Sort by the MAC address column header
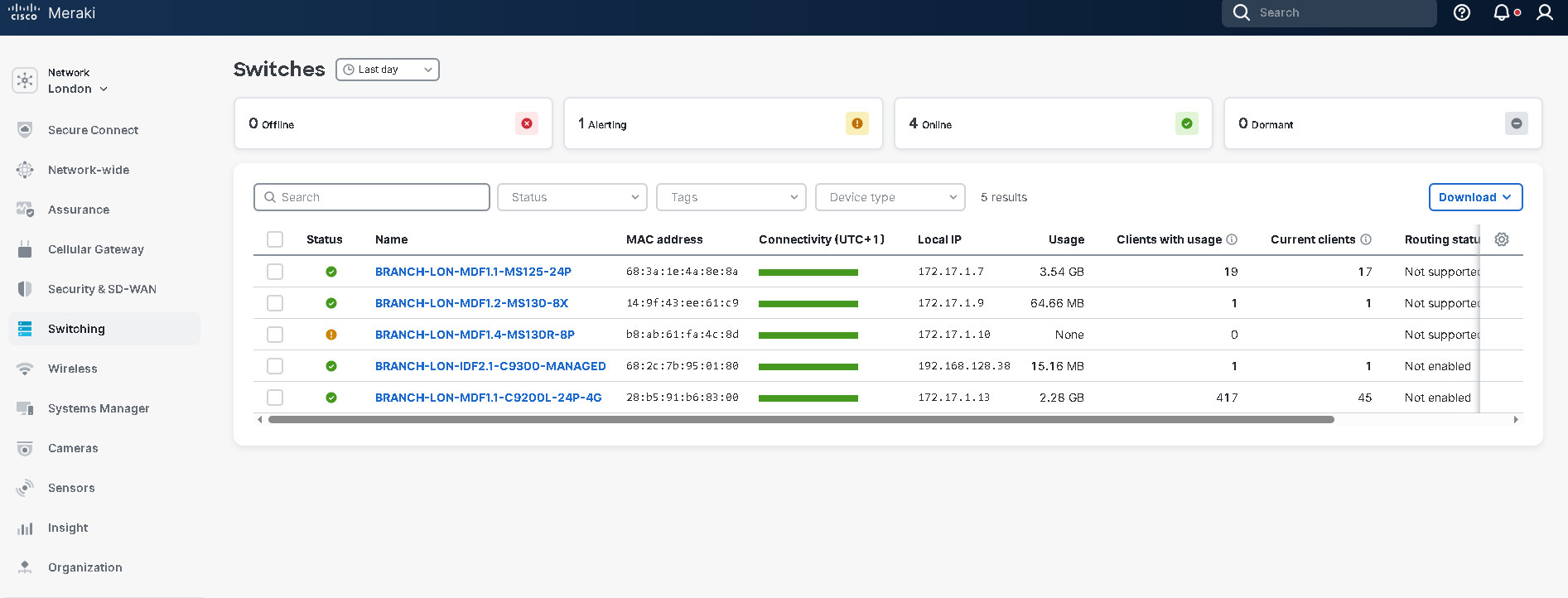 pyautogui.click(x=664, y=239)
